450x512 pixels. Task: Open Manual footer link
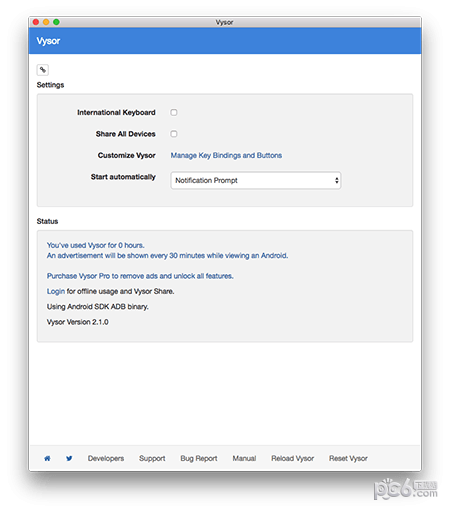coord(244,458)
